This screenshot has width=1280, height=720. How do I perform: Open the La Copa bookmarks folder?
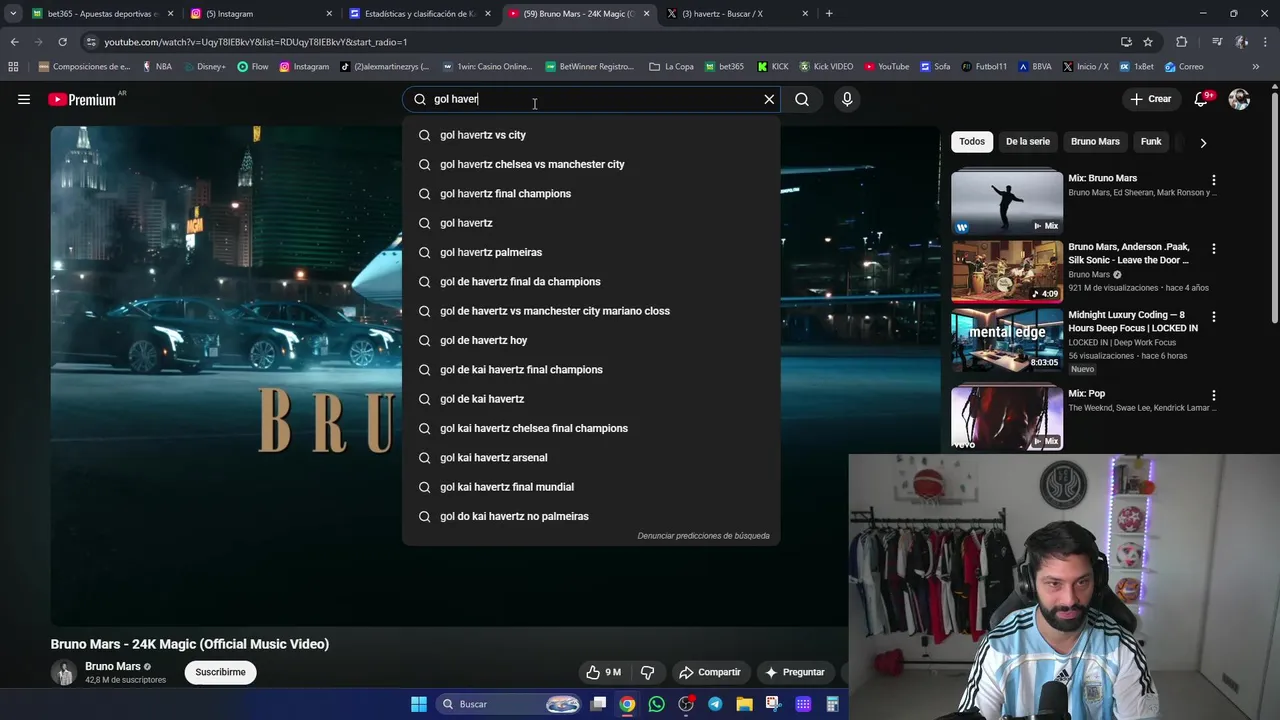pos(671,67)
